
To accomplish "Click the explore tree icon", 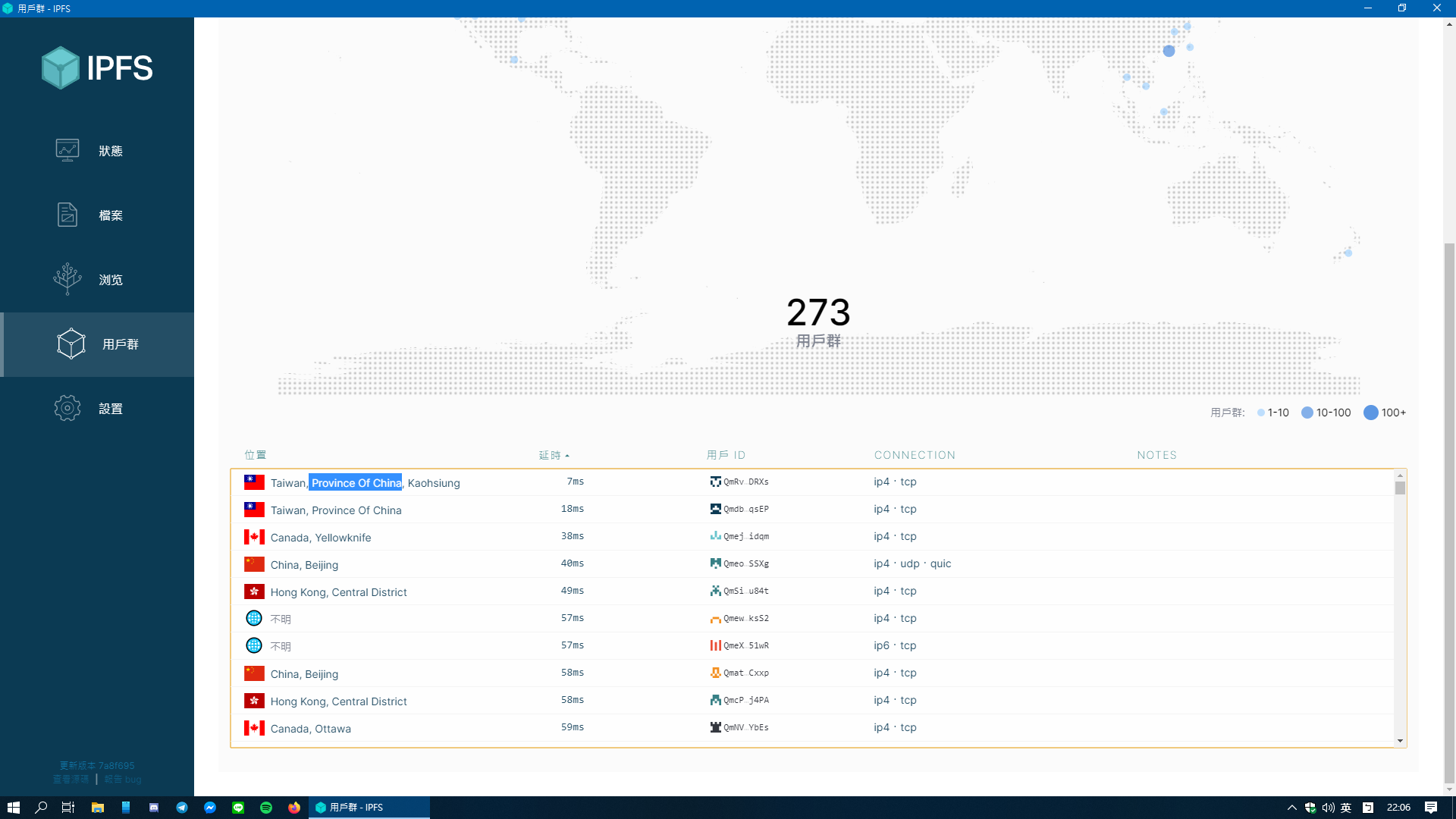I will 67,279.
